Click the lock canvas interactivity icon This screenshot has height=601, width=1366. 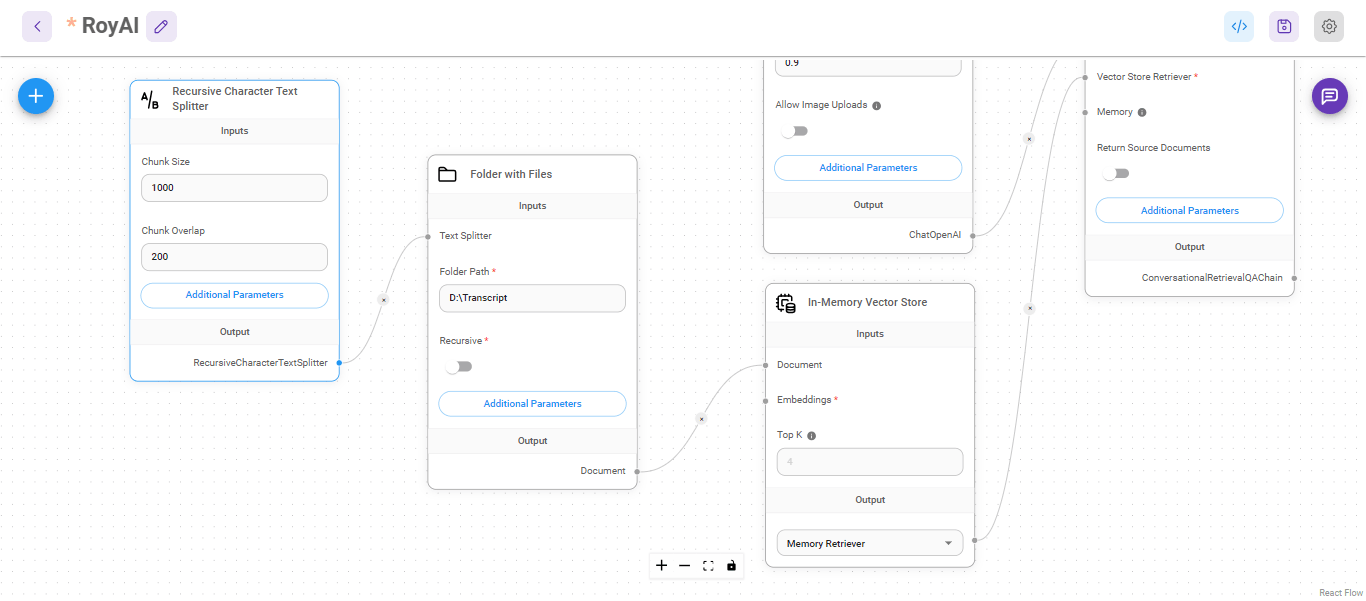pyautogui.click(x=731, y=566)
